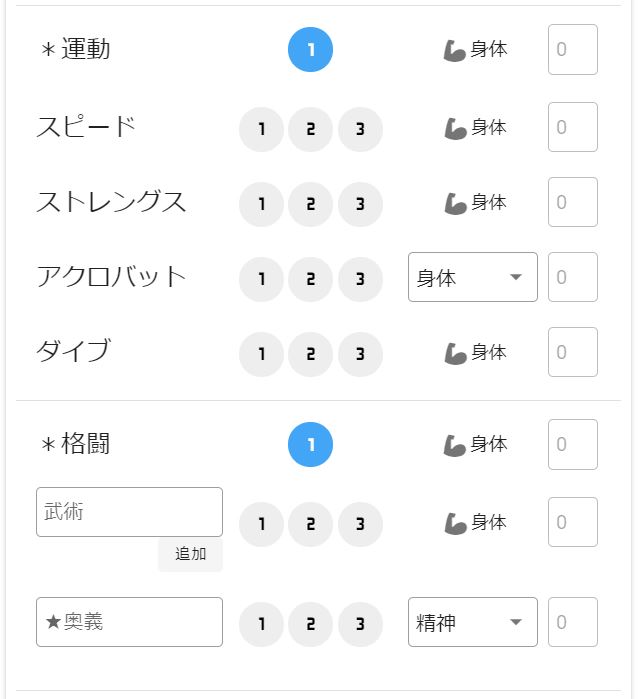Toggle the blue level 1 circle for 格闘
The height and width of the screenshot is (699, 638).
(310, 444)
